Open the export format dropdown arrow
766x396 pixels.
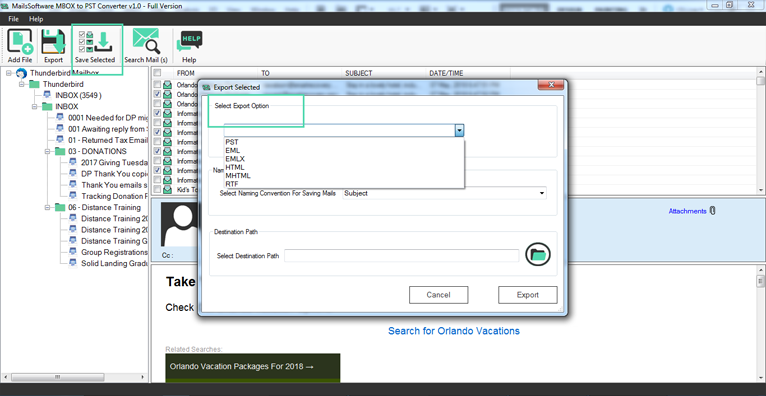pos(459,130)
